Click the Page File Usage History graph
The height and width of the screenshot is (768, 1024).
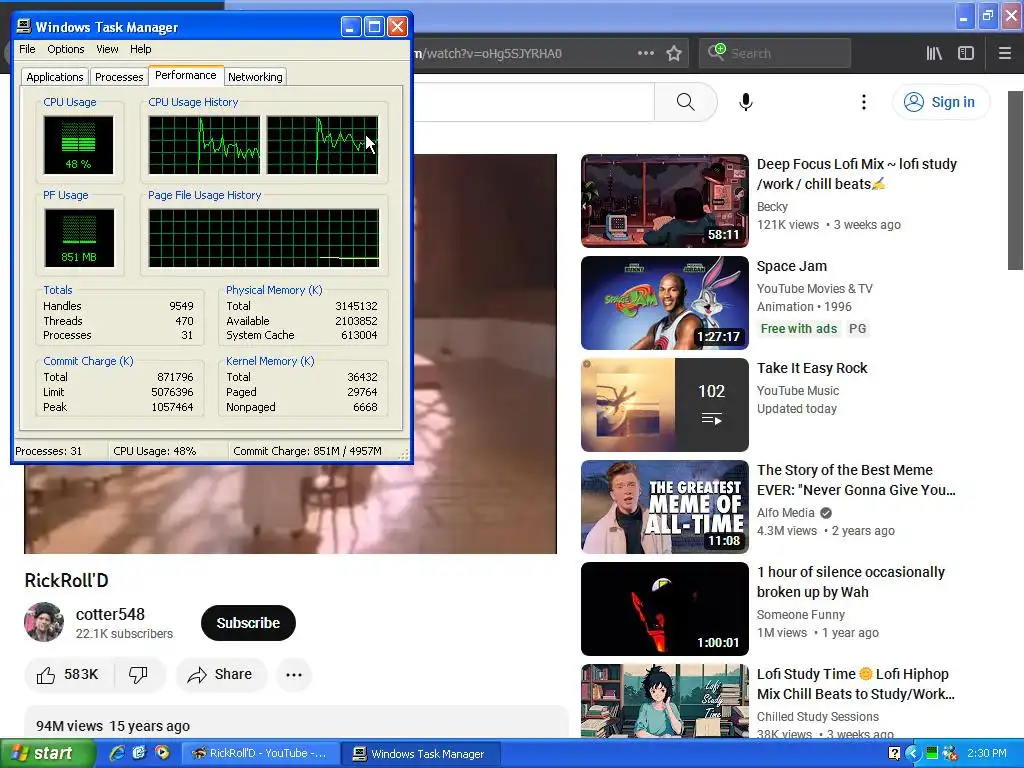pos(264,238)
